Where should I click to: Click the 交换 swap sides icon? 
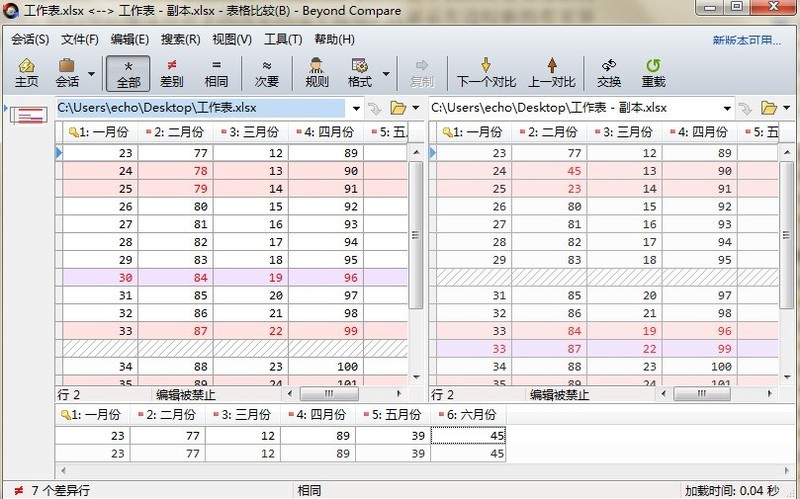point(609,73)
